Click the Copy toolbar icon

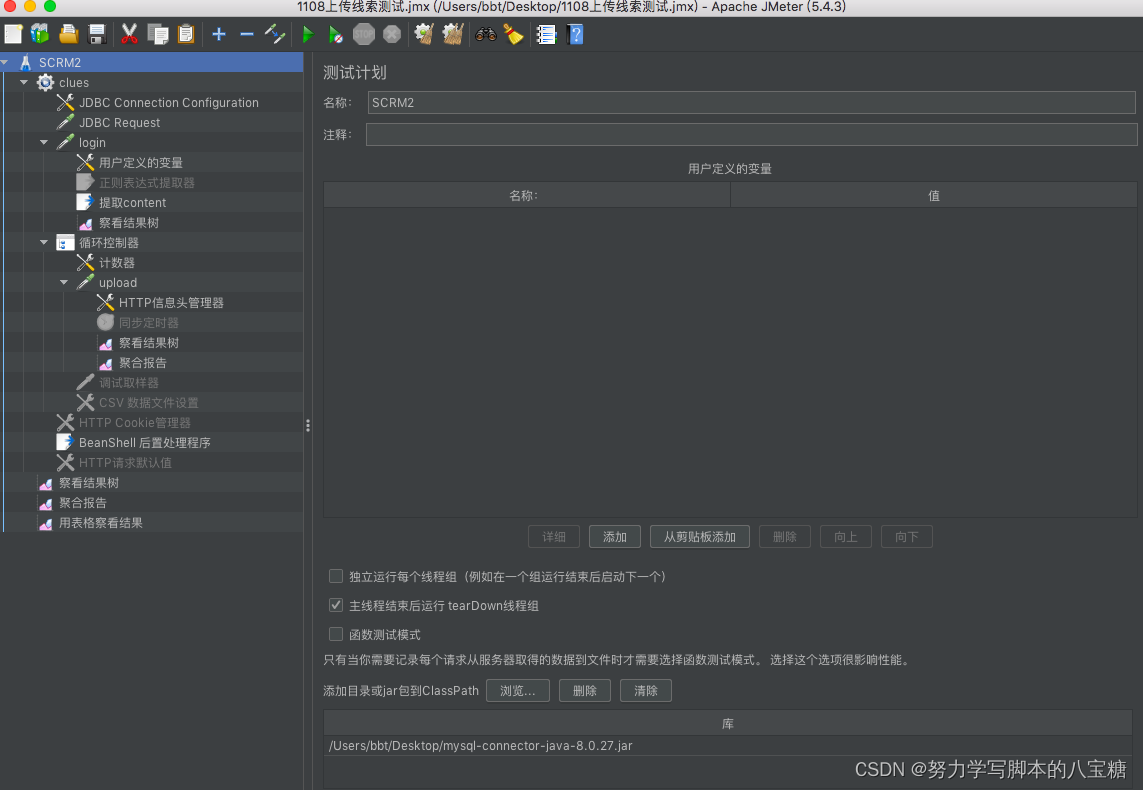[157, 34]
